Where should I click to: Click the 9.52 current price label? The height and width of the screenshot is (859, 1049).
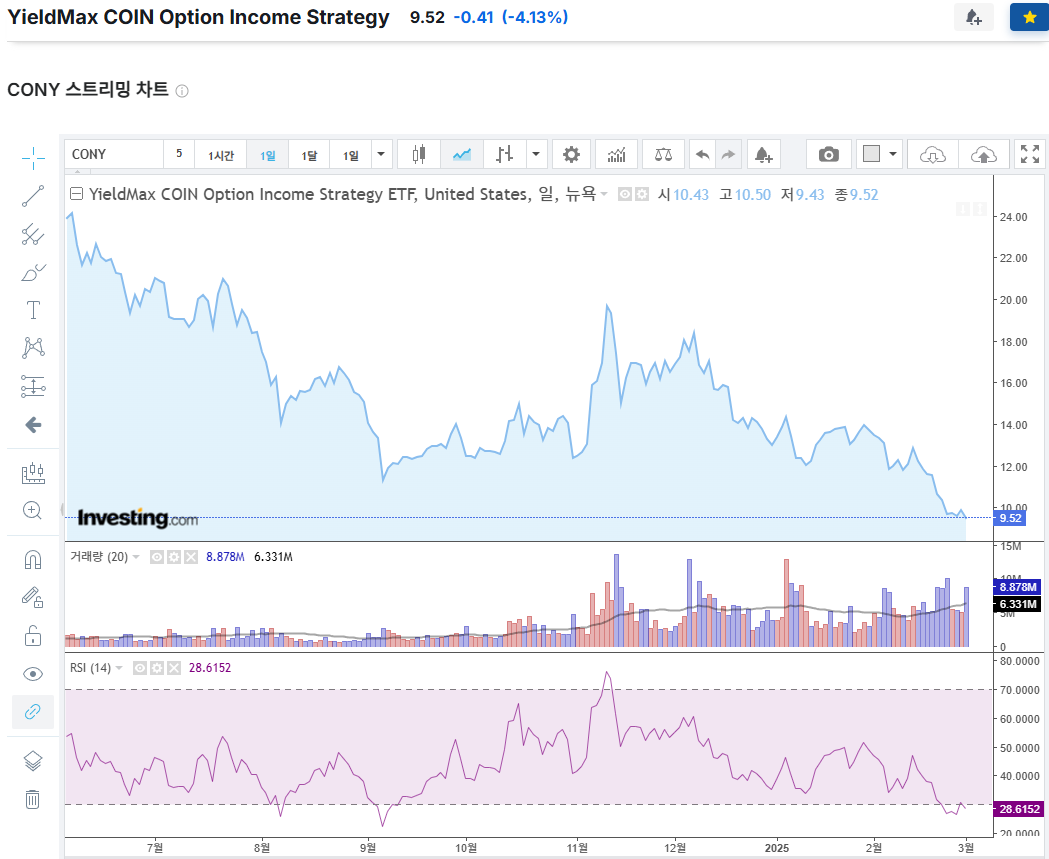pos(1010,518)
